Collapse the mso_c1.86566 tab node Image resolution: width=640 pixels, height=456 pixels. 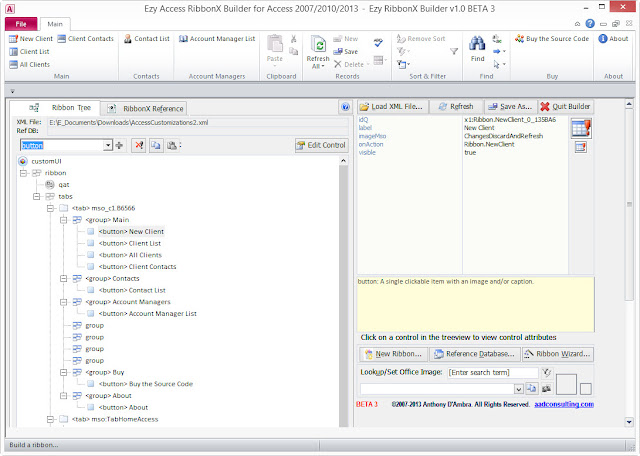click(x=50, y=208)
